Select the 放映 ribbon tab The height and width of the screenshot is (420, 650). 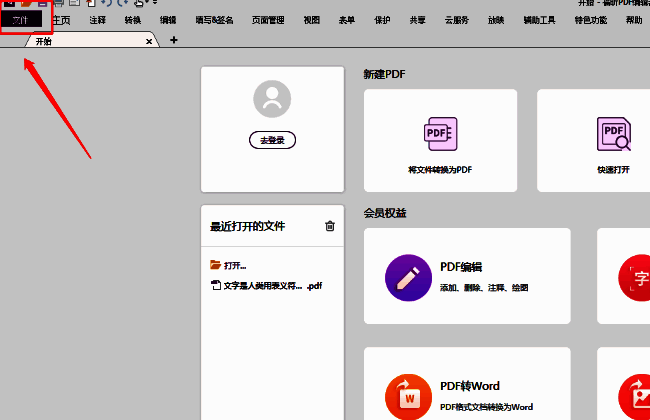coord(496,20)
